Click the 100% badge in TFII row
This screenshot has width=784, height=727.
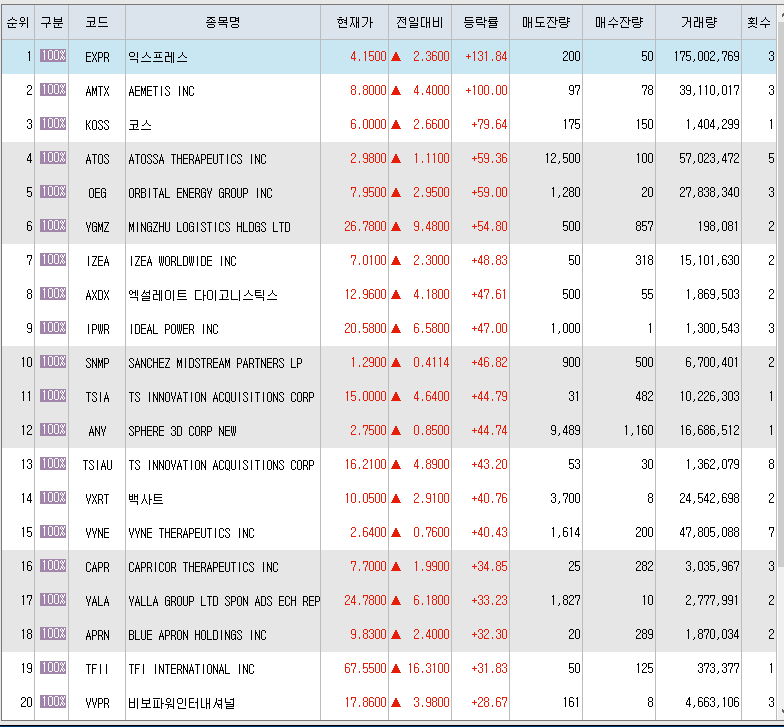(53, 668)
